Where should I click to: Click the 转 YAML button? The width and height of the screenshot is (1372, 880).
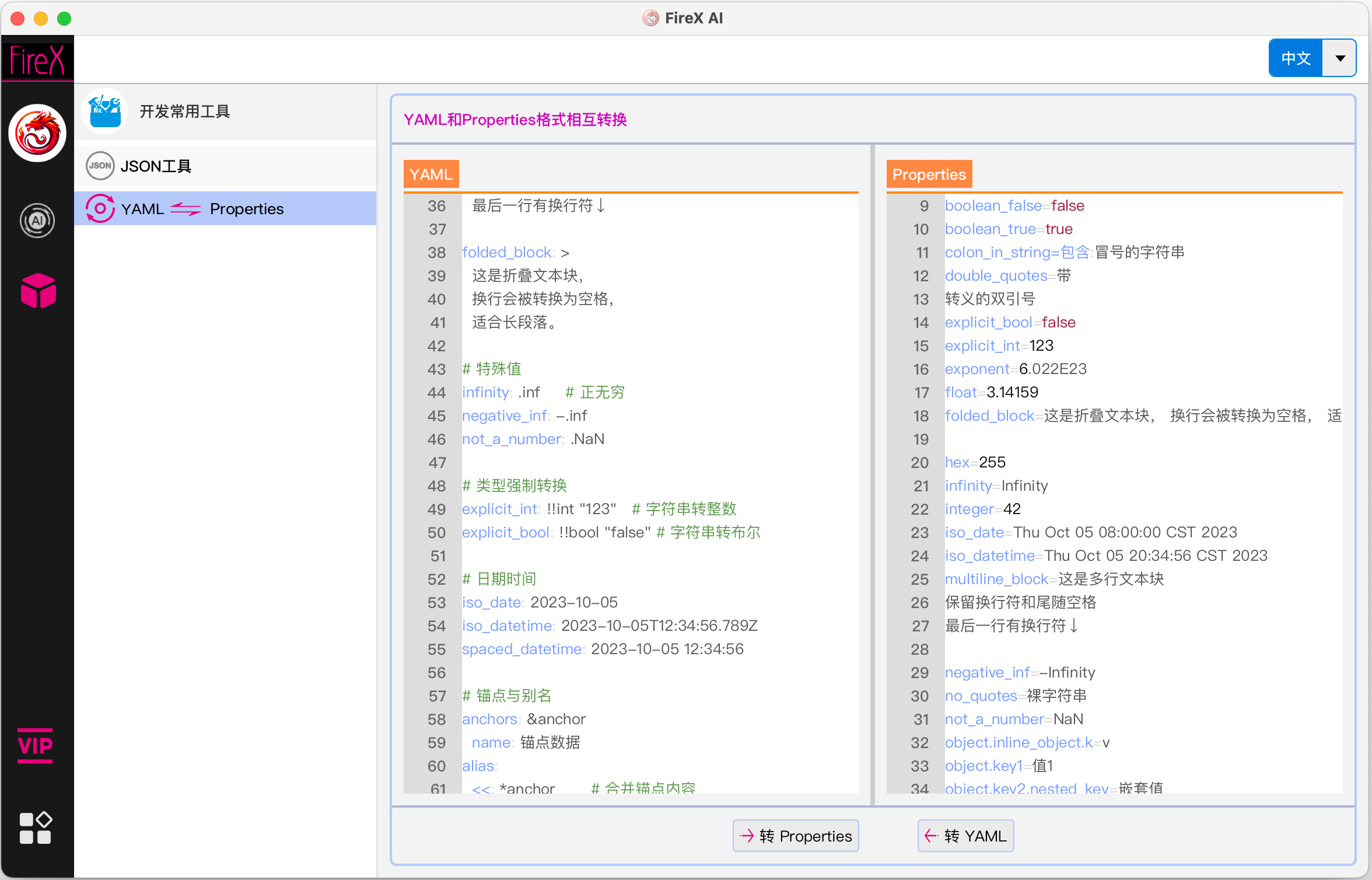coord(965,836)
